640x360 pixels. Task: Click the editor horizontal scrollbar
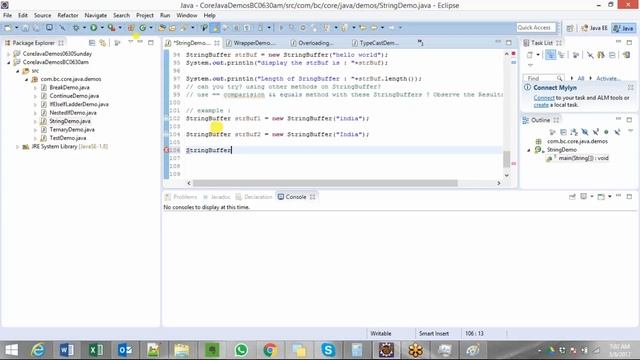[x=325, y=183]
